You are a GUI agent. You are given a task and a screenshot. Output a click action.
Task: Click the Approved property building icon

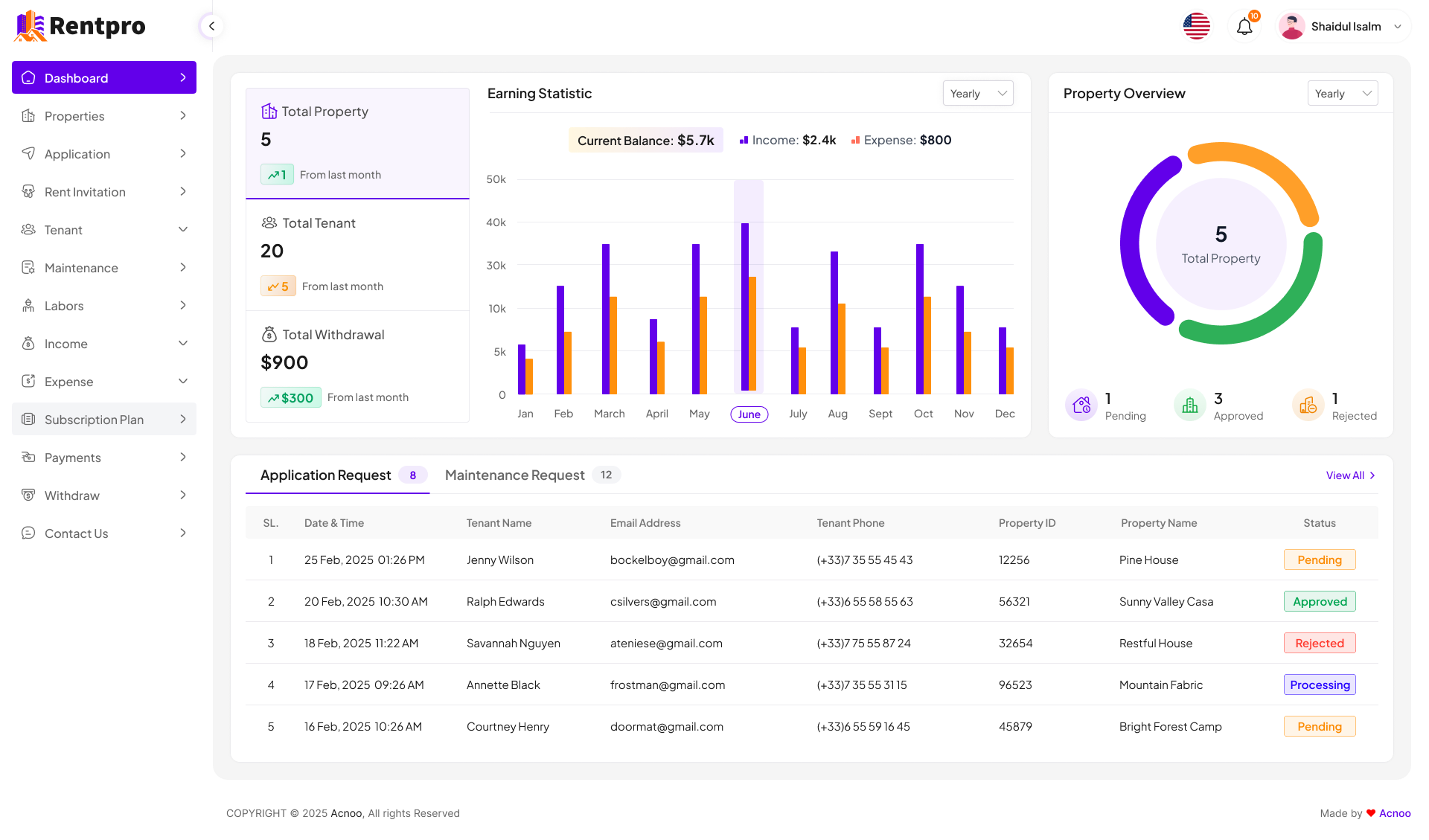tap(1190, 405)
